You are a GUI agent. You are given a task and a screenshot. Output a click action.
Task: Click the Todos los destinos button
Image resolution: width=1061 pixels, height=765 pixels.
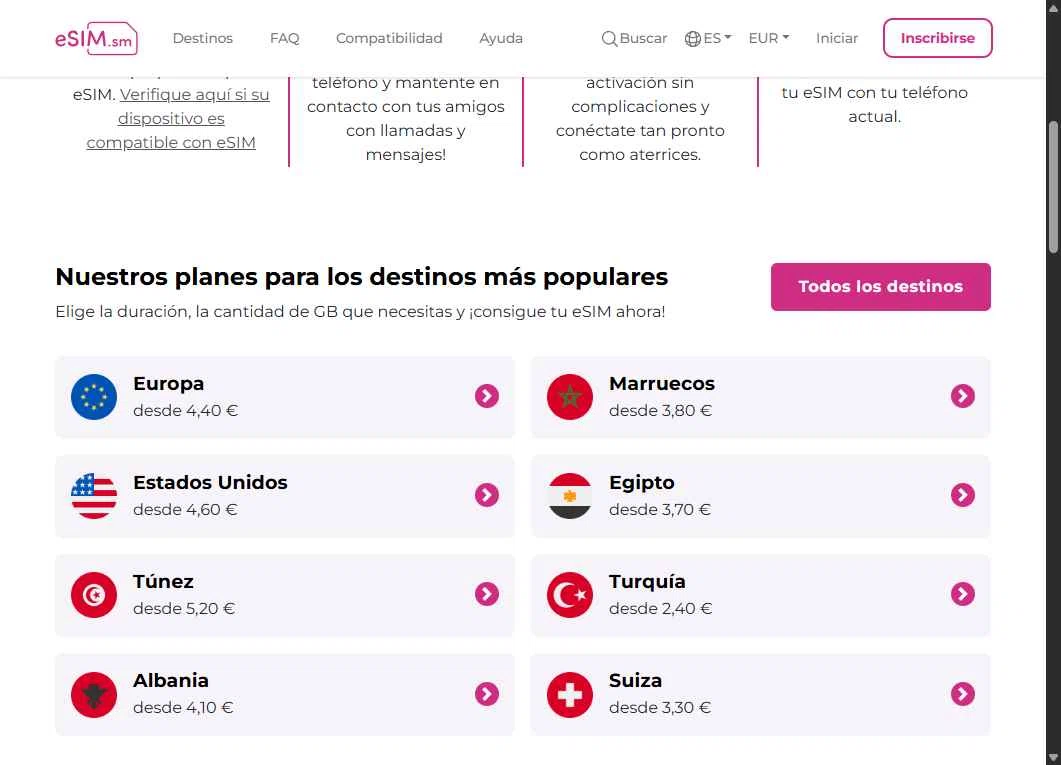pos(880,287)
